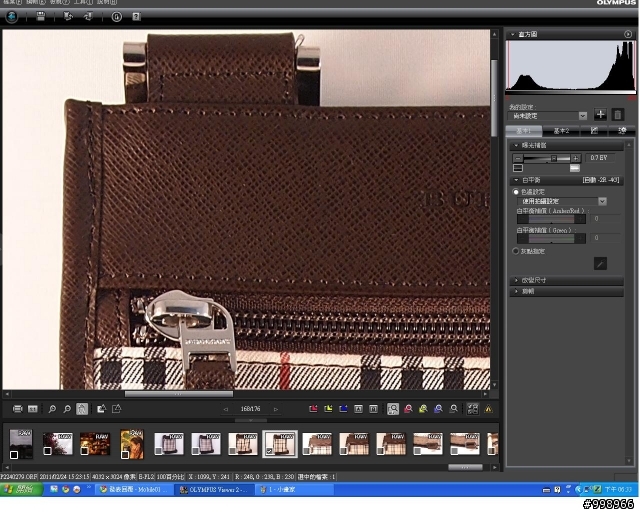This screenshot has height=512, width=640.
Task: Go to the previous image with the left arrow
Action: (226, 409)
